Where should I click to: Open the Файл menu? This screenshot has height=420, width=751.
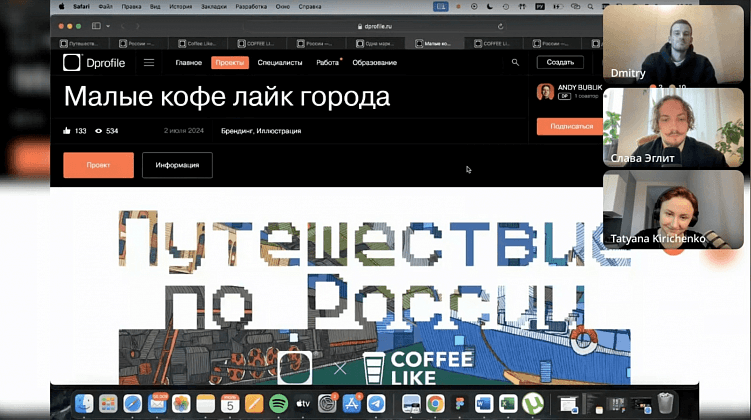105,7
